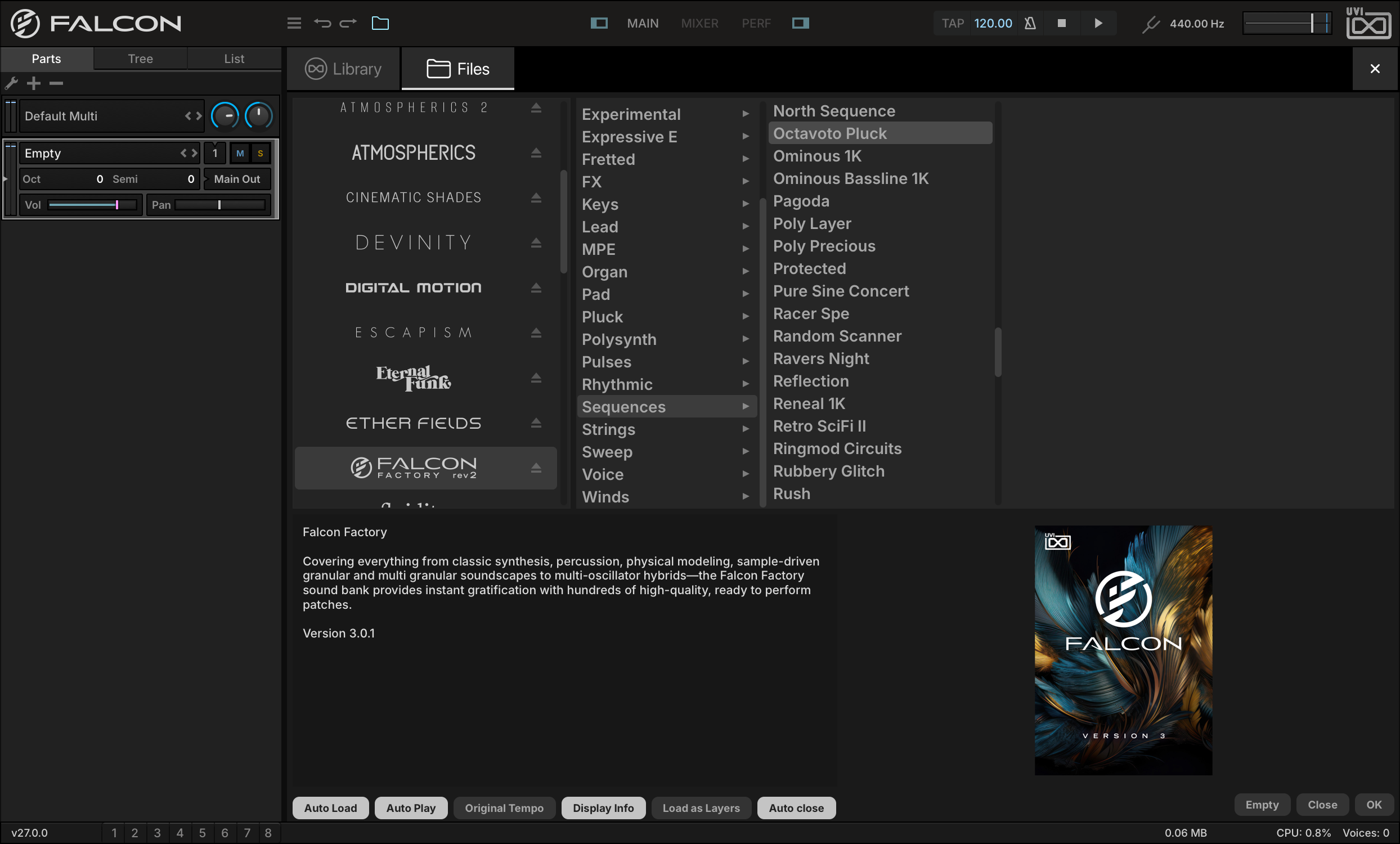Image resolution: width=1400 pixels, height=844 pixels.
Task: Toggle Display Info option
Action: (603, 807)
